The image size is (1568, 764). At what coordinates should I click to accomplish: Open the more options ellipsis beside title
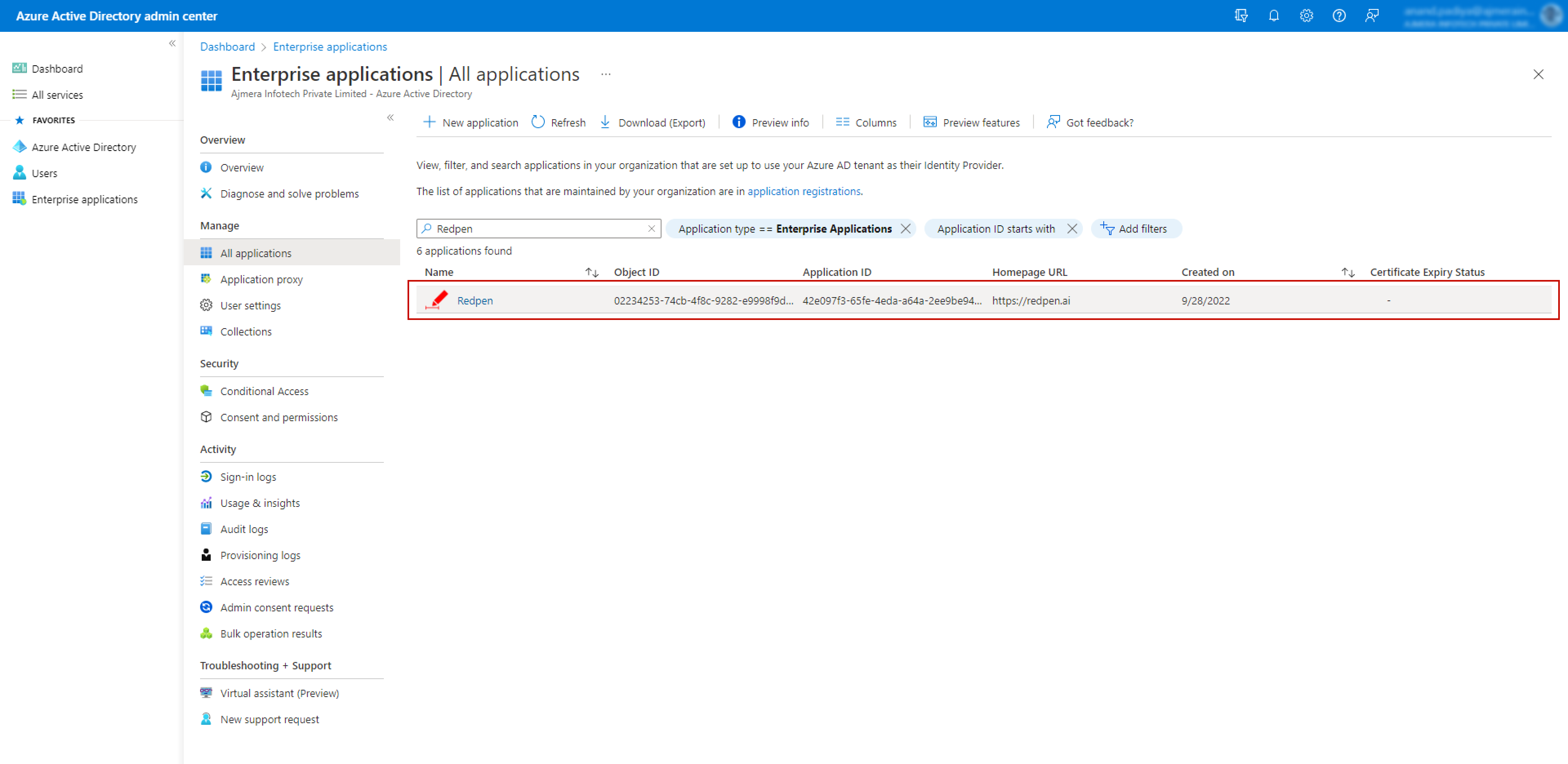pos(606,74)
